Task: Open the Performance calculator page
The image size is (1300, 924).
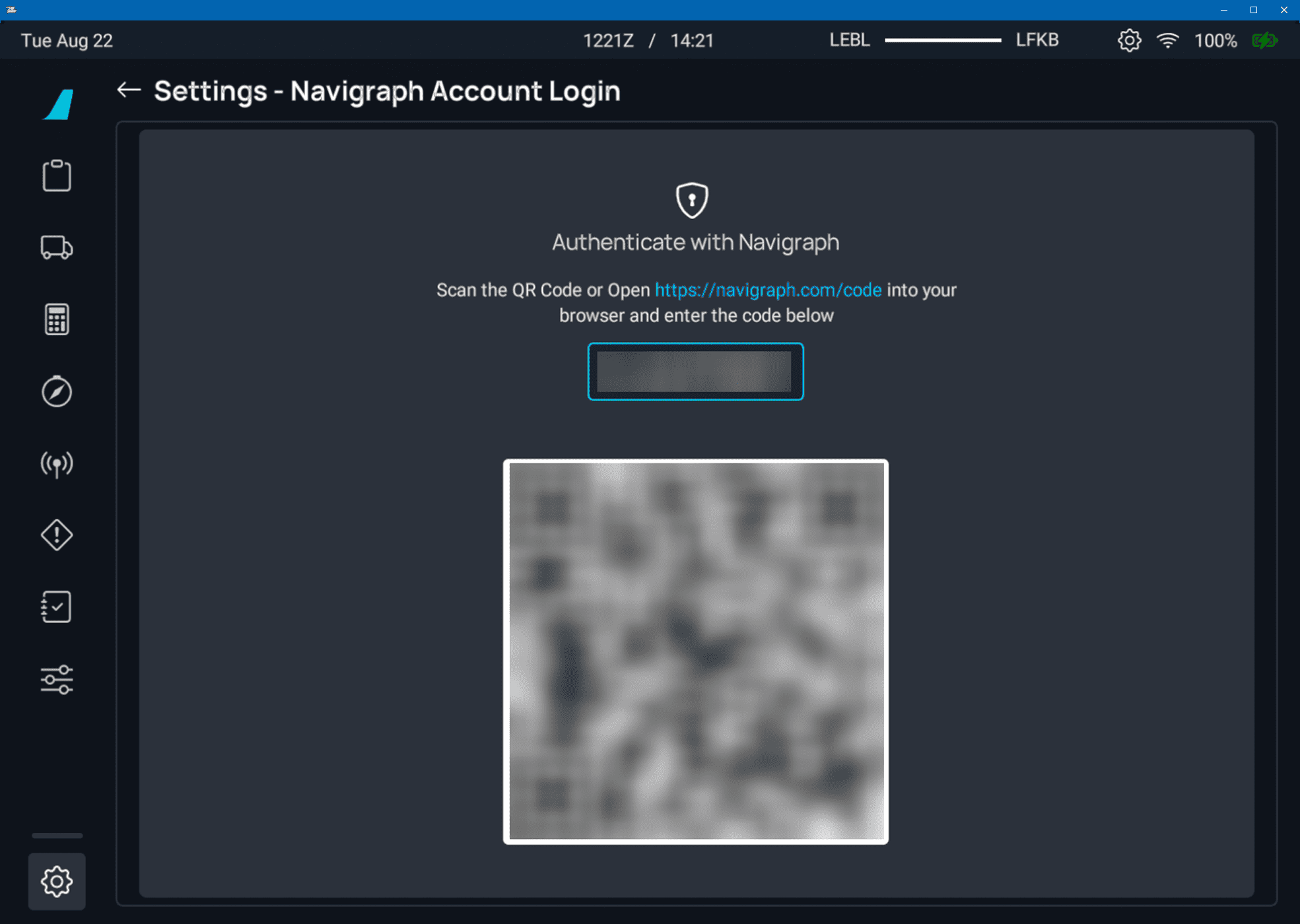Action: 57,319
